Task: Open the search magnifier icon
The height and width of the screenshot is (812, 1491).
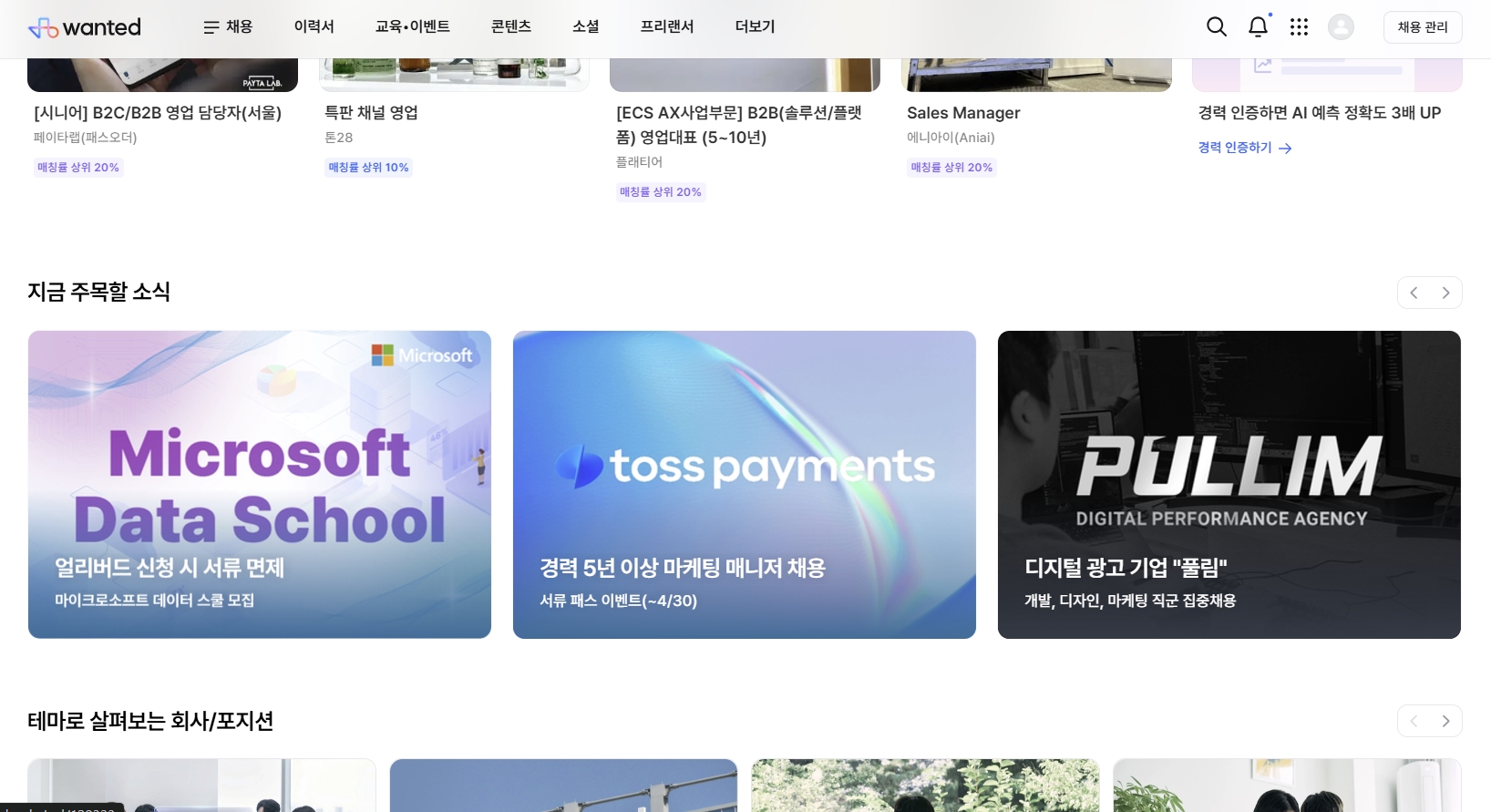Action: tap(1216, 27)
